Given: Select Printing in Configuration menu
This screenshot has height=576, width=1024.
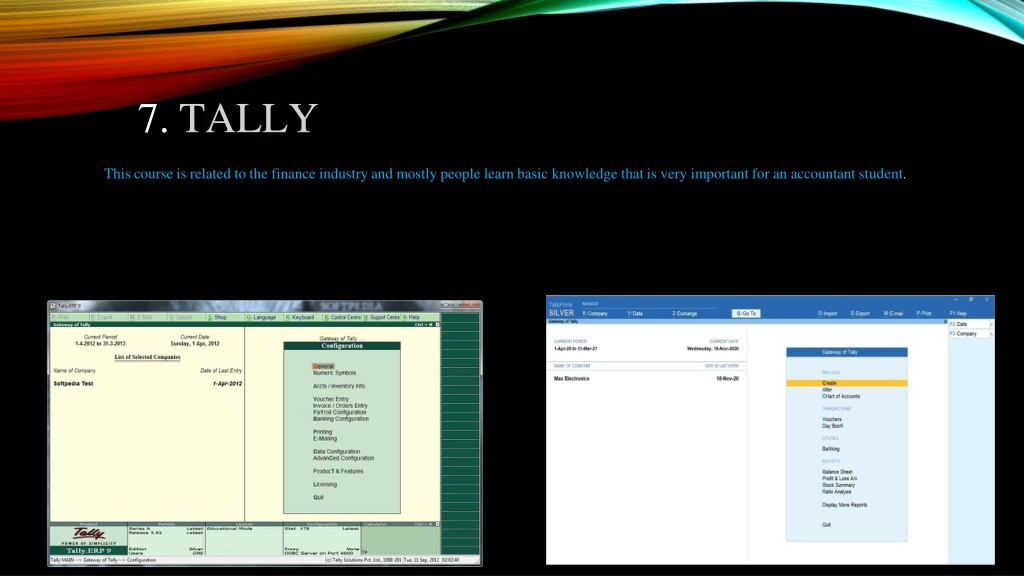Looking at the screenshot, I should coord(322,432).
